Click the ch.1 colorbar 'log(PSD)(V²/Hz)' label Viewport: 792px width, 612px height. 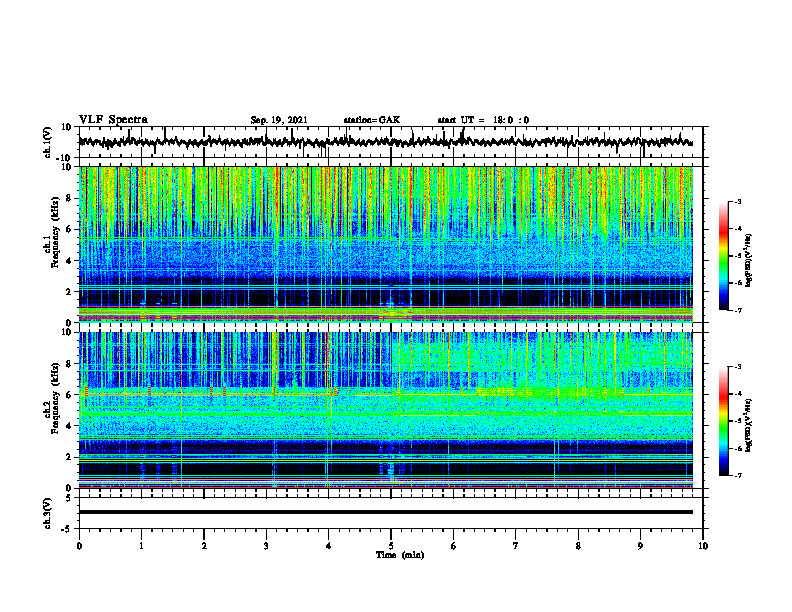(x=748, y=261)
